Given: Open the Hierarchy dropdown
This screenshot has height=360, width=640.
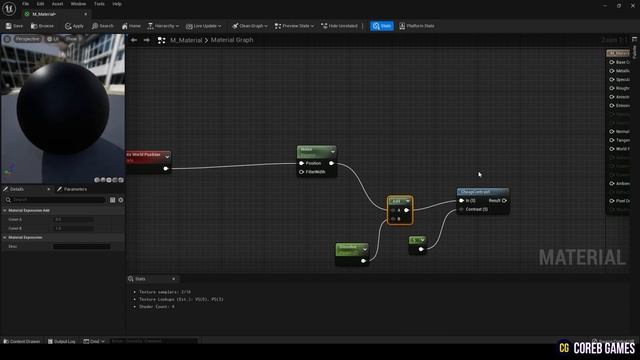Looking at the screenshot, I should point(163,26).
